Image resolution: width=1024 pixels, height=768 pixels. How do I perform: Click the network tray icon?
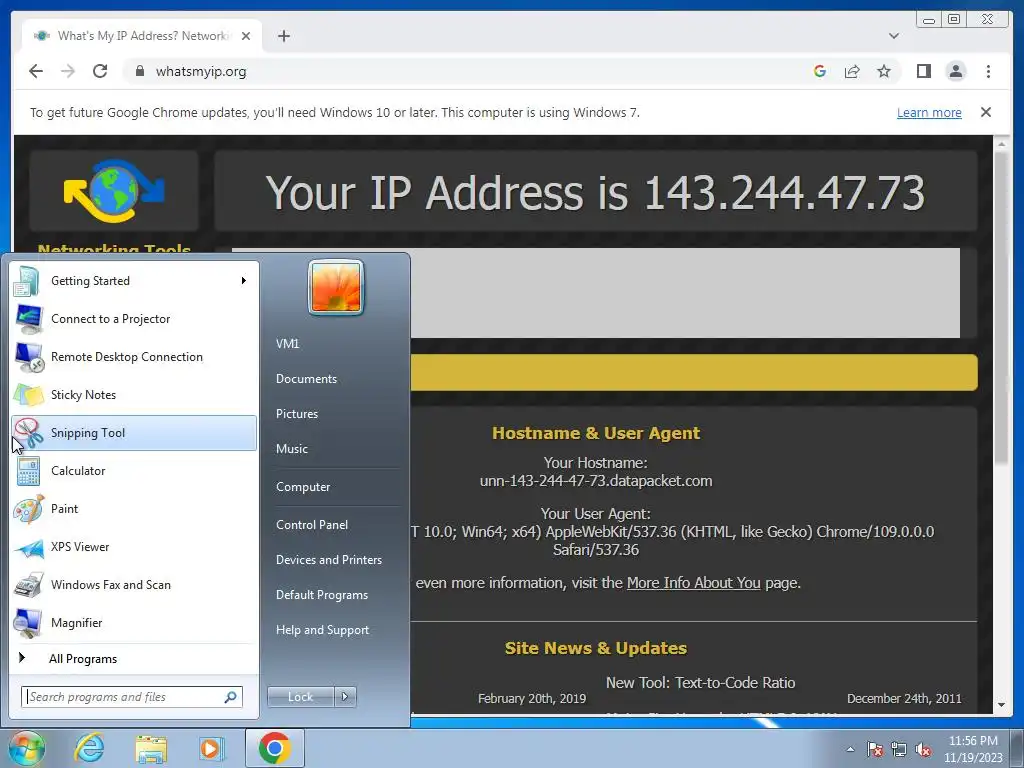[899, 750]
